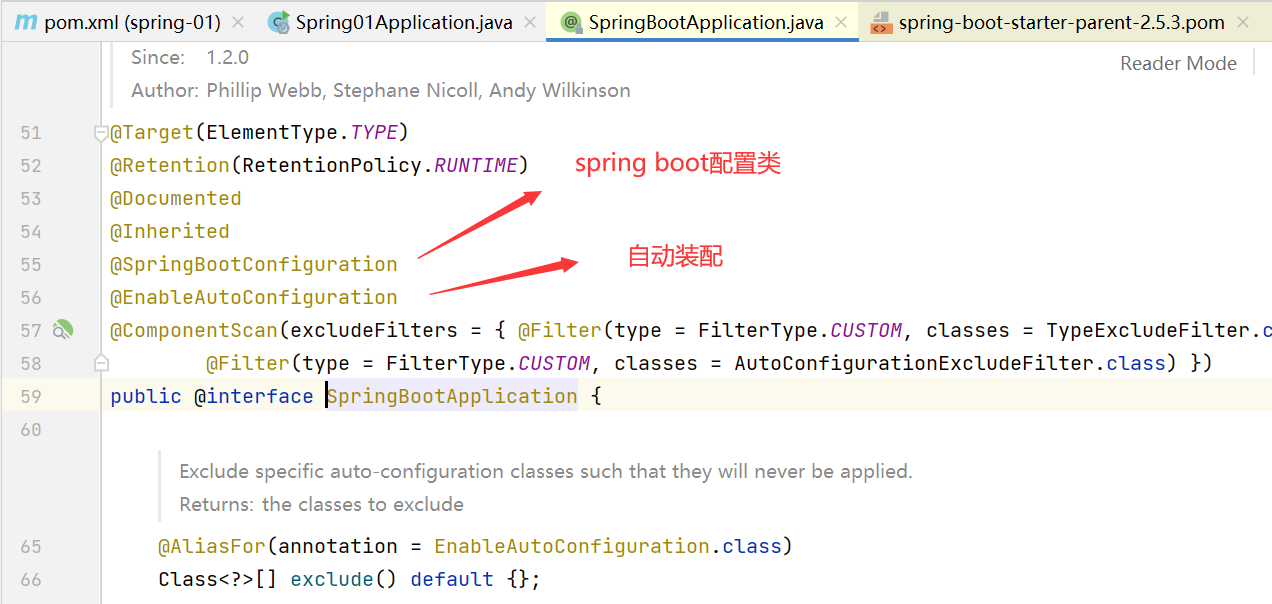1272x604 pixels.
Task: Click the rendered doc text 'Returns: the classes to exclude'
Action: pyautogui.click(x=321, y=504)
